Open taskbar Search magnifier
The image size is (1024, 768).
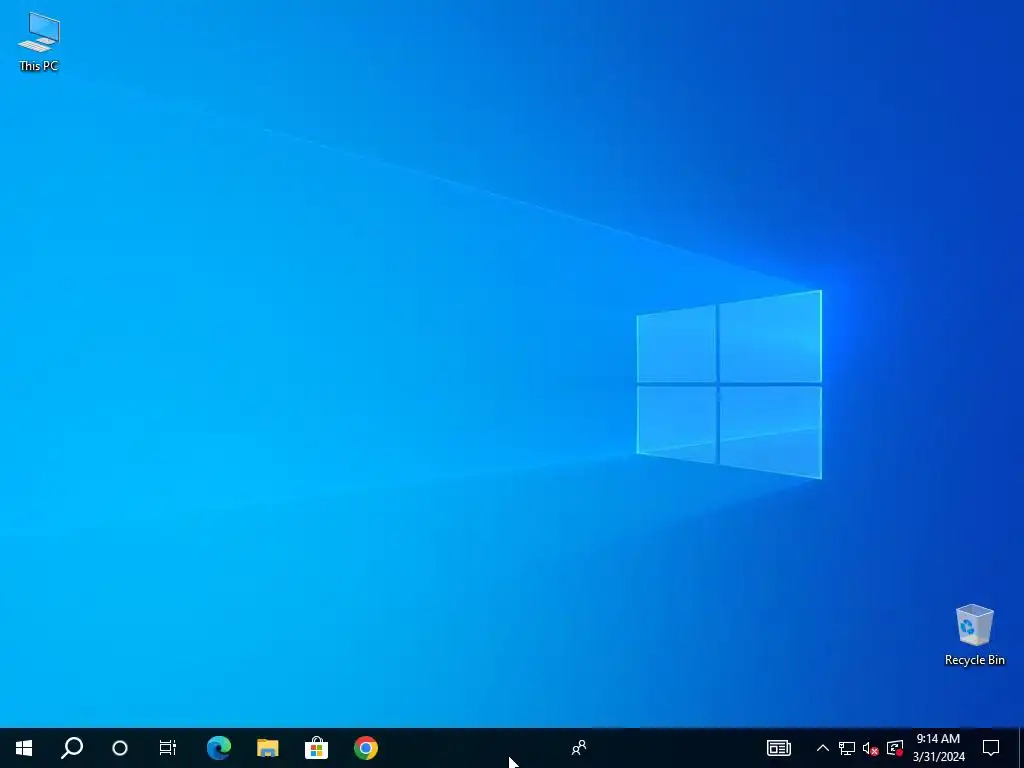[72, 748]
